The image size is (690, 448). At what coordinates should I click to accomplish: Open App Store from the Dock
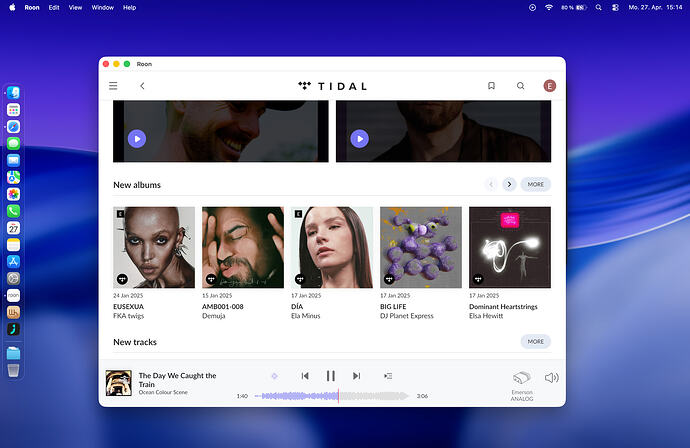point(13,261)
